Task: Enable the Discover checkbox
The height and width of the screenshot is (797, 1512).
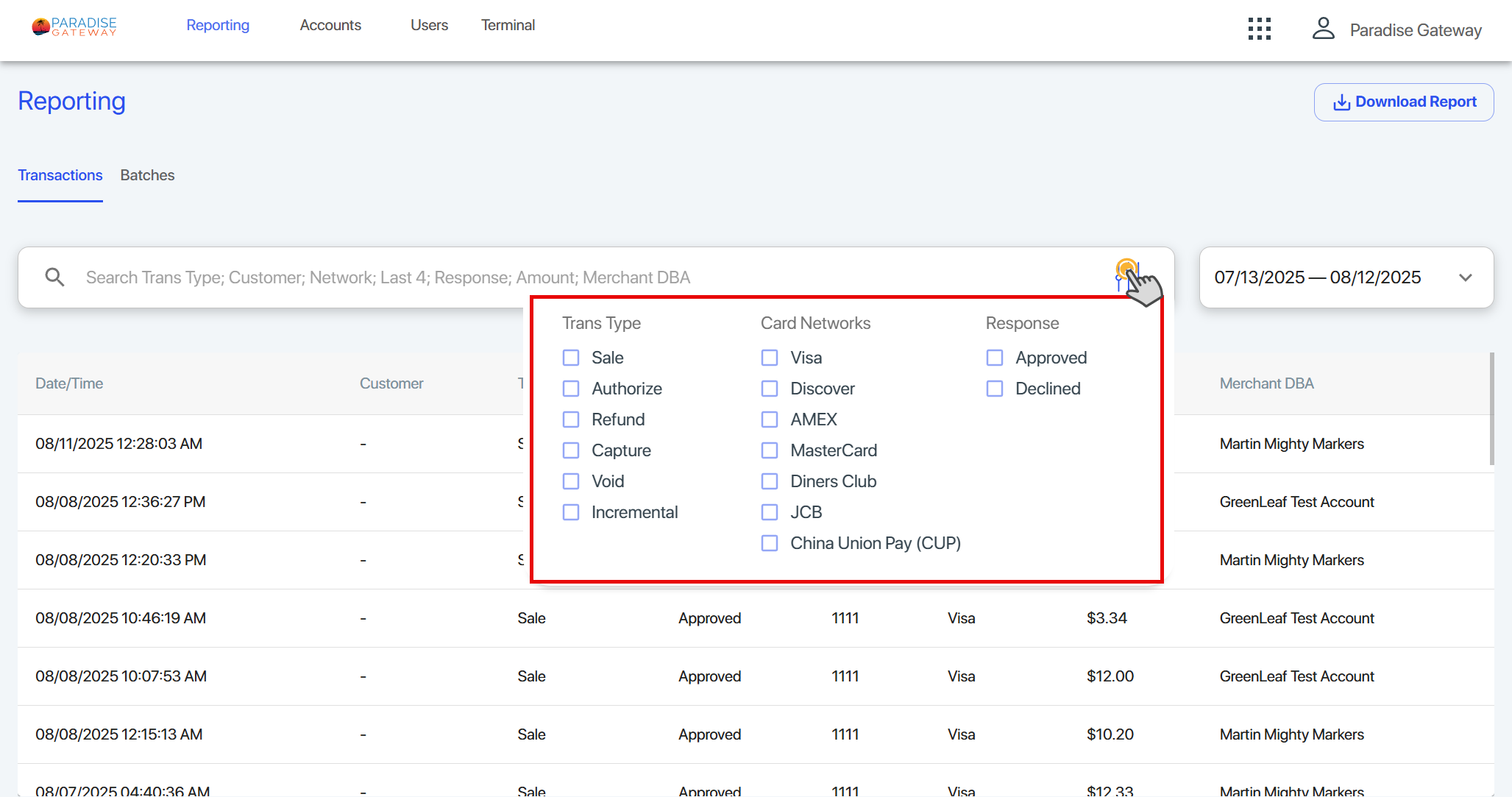Action: [x=770, y=389]
